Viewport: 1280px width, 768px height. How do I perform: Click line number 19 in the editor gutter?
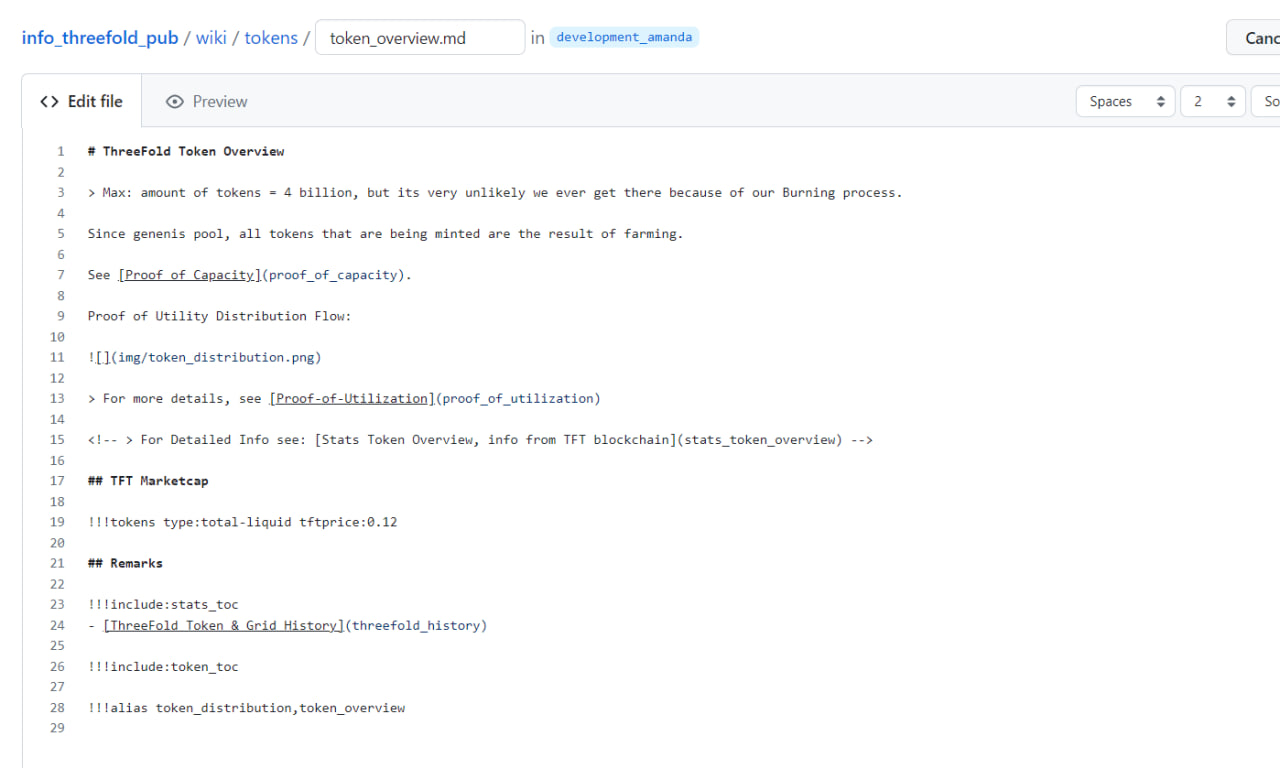point(57,521)
